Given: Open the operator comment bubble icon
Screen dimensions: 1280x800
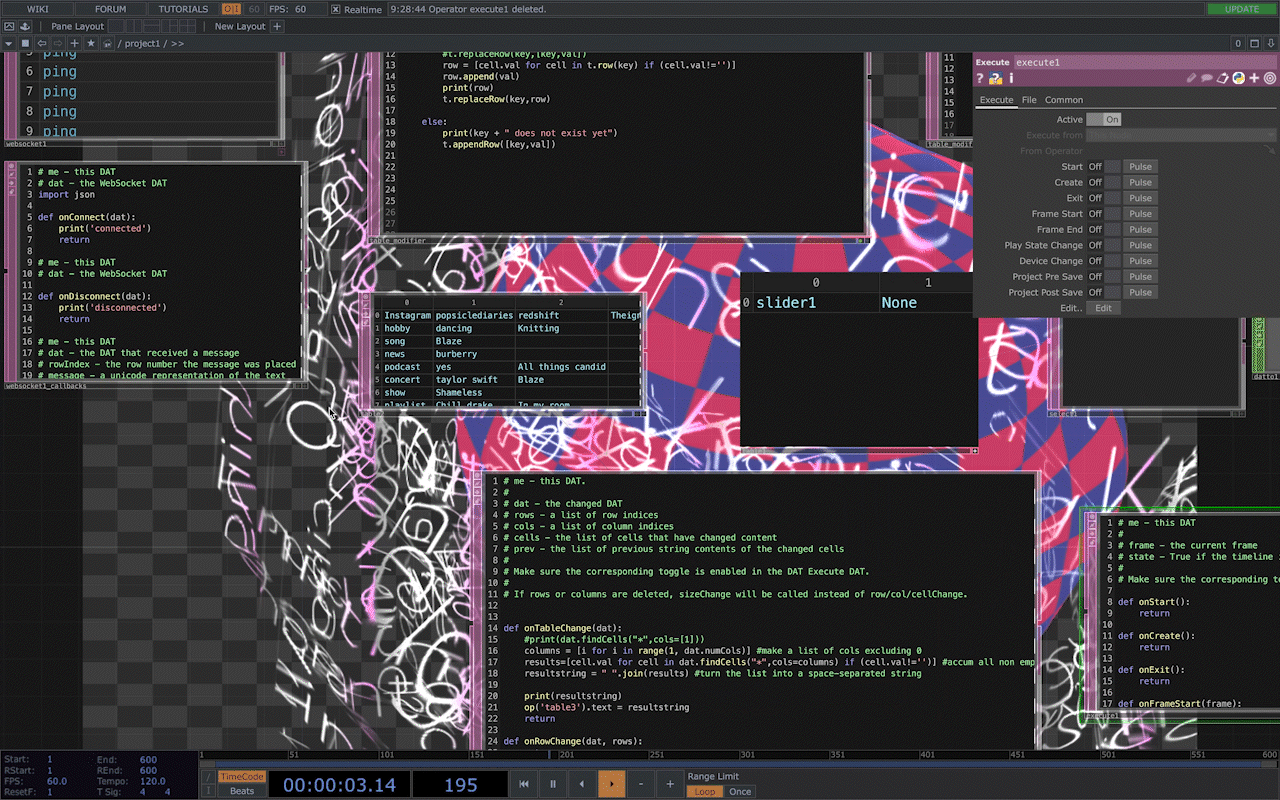Looking at the screenshot, I should (1206, 78).
